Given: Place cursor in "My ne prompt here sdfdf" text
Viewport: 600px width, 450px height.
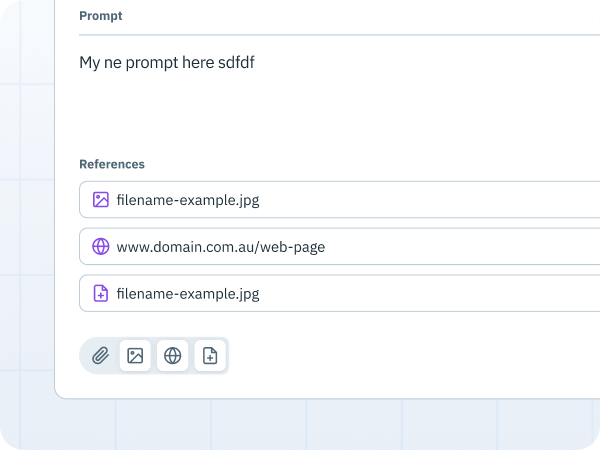Looking at the screenshot, I should point(167,62).
